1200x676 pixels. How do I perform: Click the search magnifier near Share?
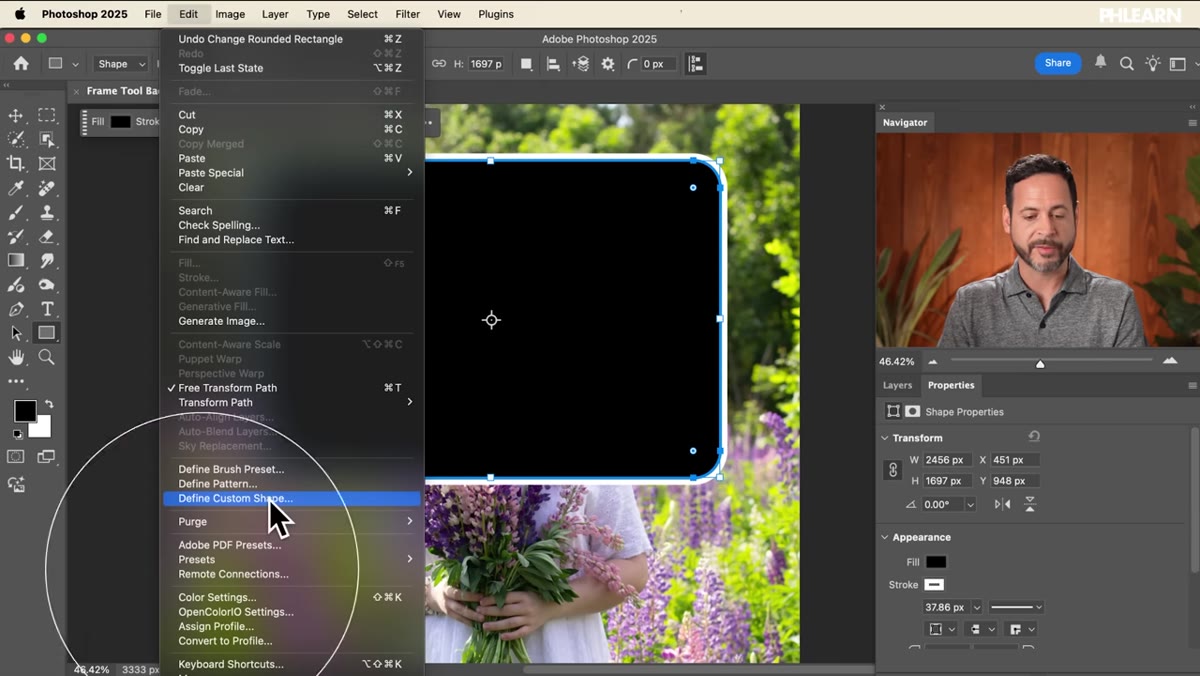pyautogui.click(x=1126, y=63)
